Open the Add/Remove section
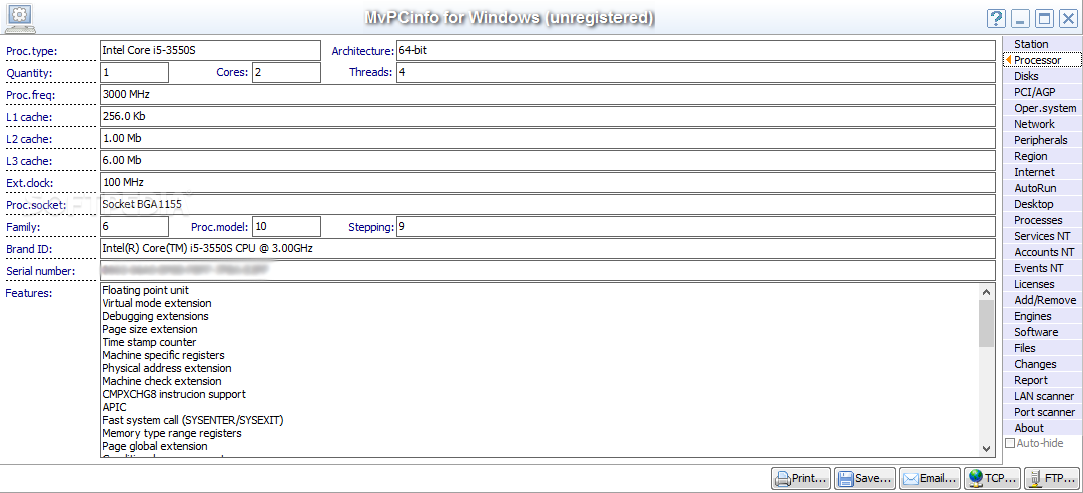The image size is (1083, 493). click(1042, 300)
